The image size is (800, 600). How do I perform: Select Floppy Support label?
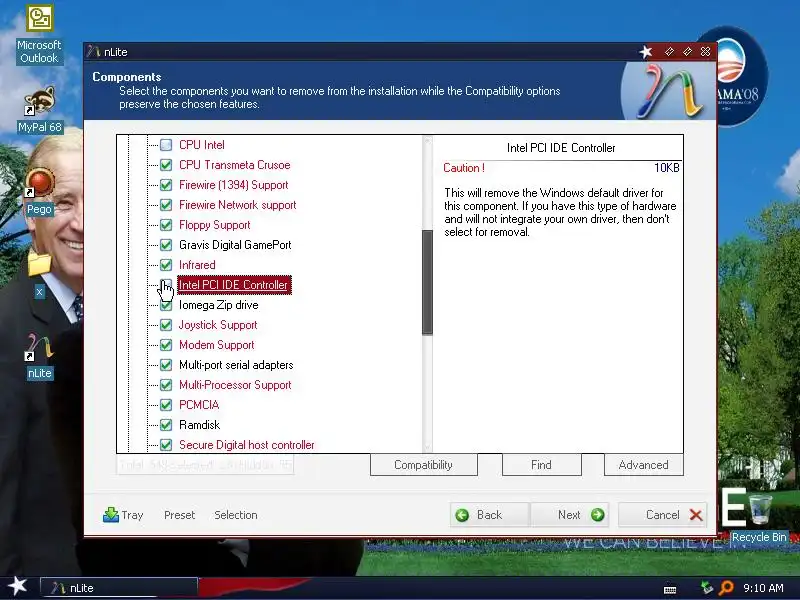(x=215, y=225)
